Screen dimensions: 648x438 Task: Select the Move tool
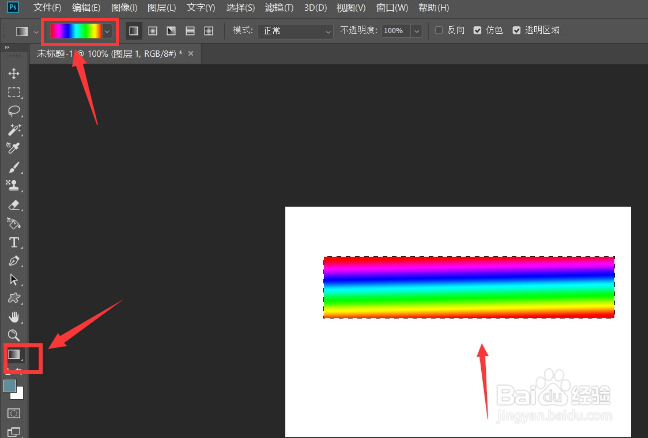click(14, 74)
